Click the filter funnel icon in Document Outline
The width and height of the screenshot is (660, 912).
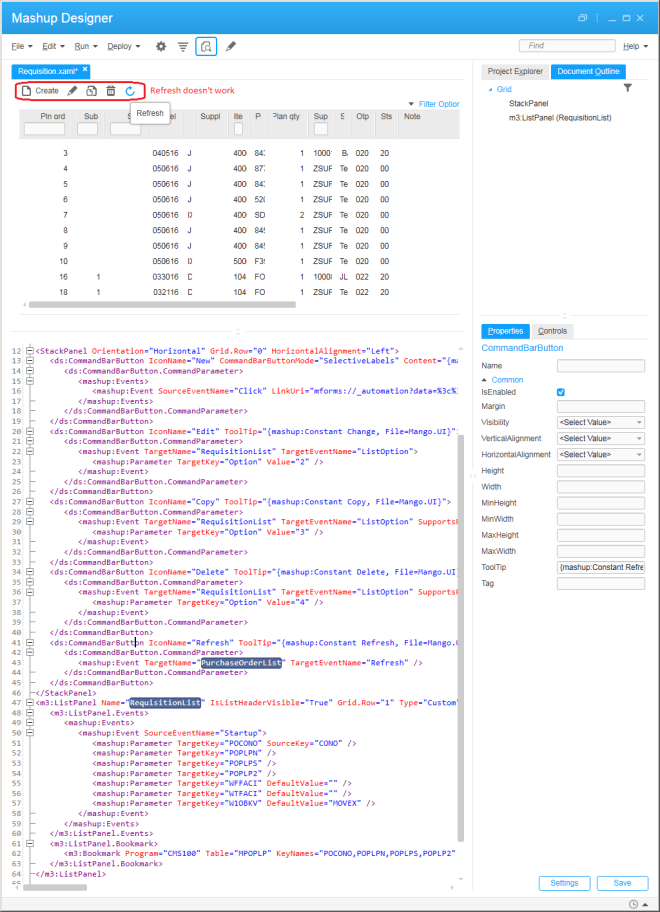pyautogui.click(x=627, y=89)
